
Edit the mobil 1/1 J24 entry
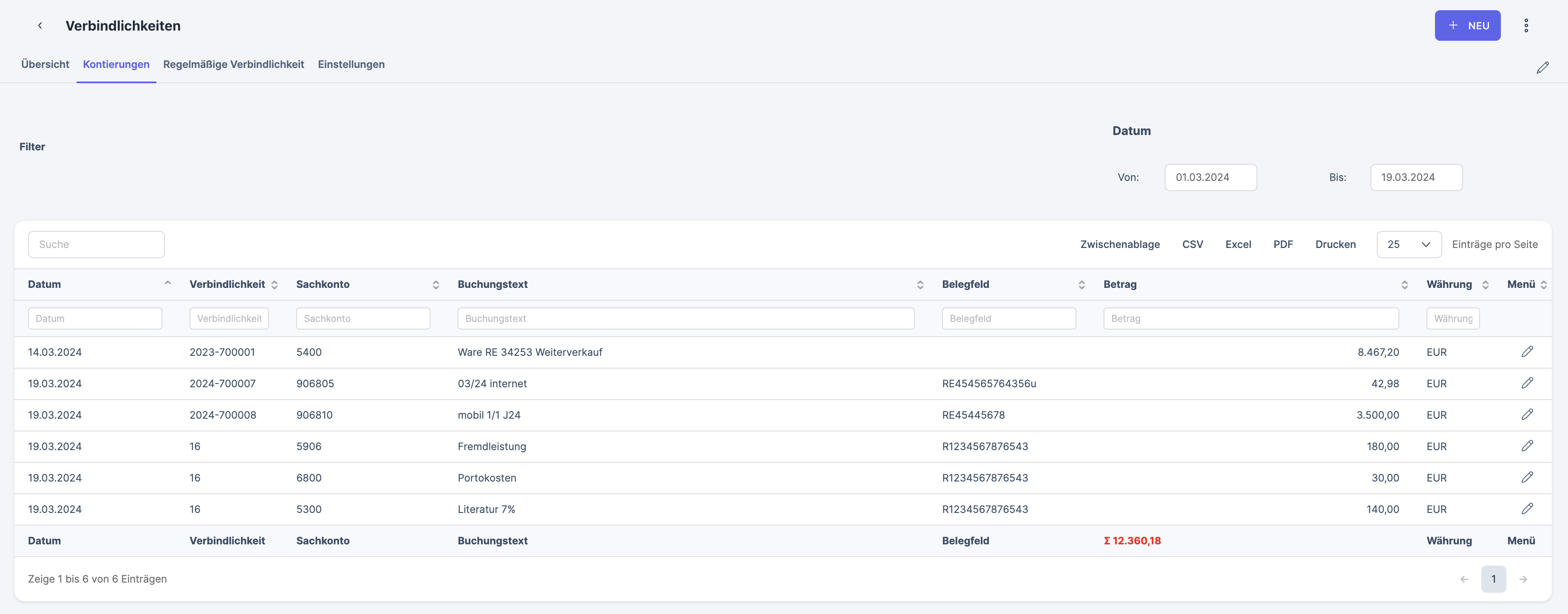coord(1527,414)
